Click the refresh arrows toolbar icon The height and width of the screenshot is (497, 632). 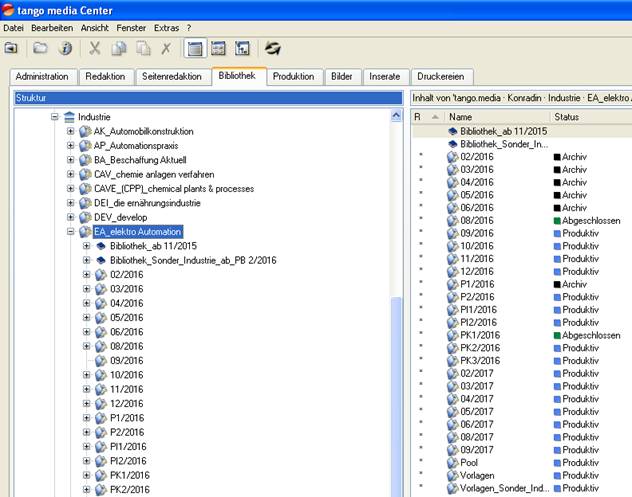tap(272, 48)
